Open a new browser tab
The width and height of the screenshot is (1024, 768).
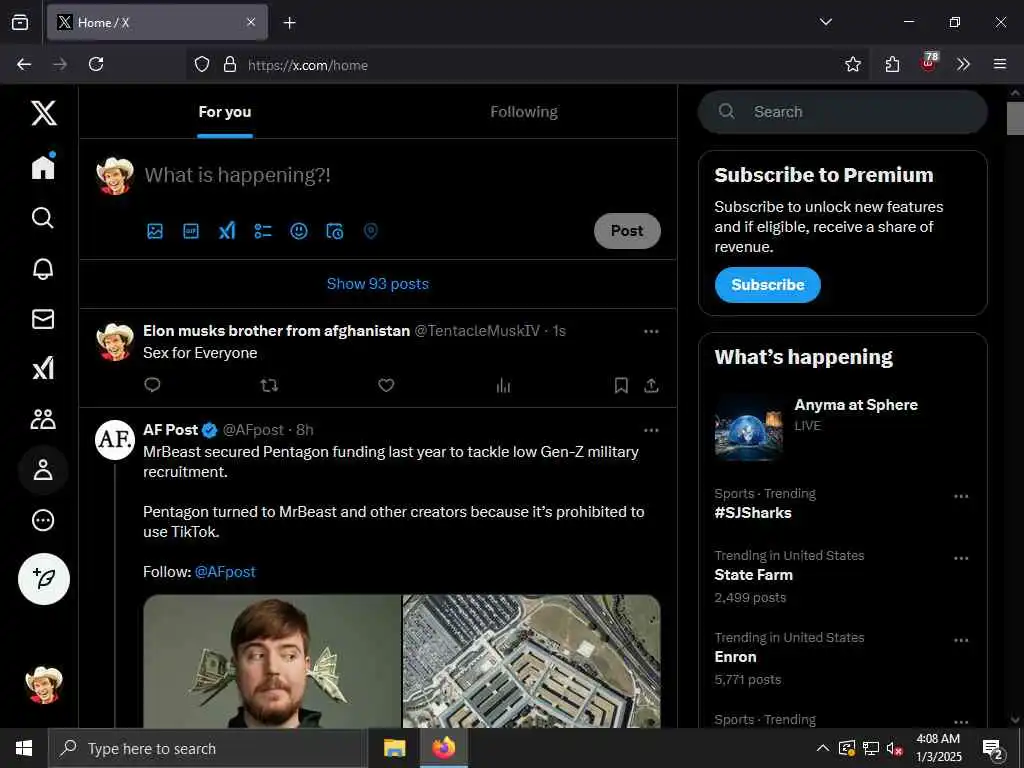click(289, 23)
